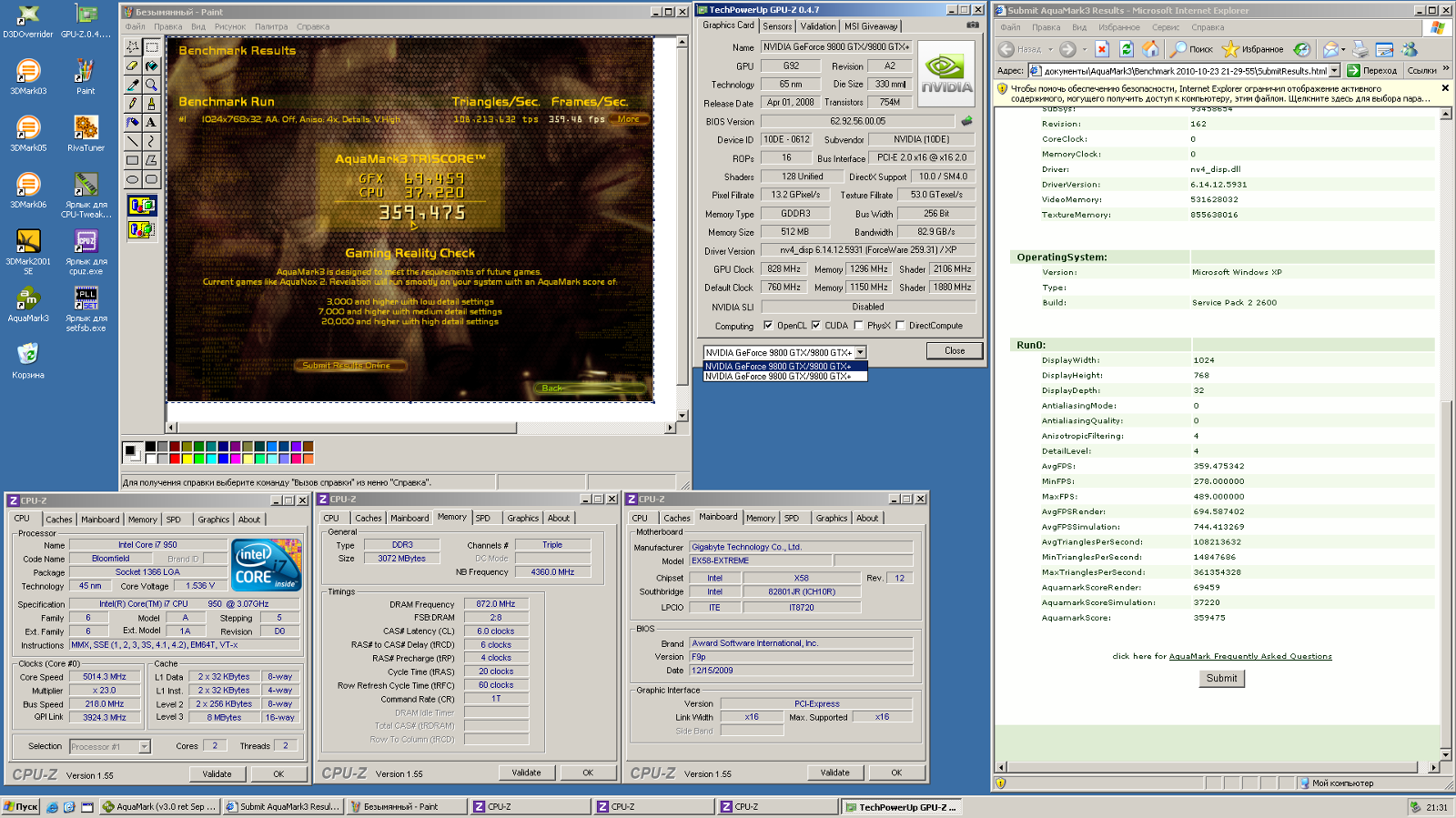Viewport: 1456px width, 818px height.
Task: Choose the Pencil tool in Paint
Action: coord(133,104)
